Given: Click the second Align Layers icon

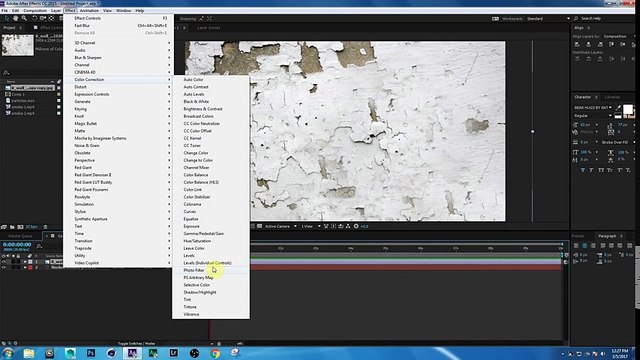Looking at the screenshot, I should [589, 44].
